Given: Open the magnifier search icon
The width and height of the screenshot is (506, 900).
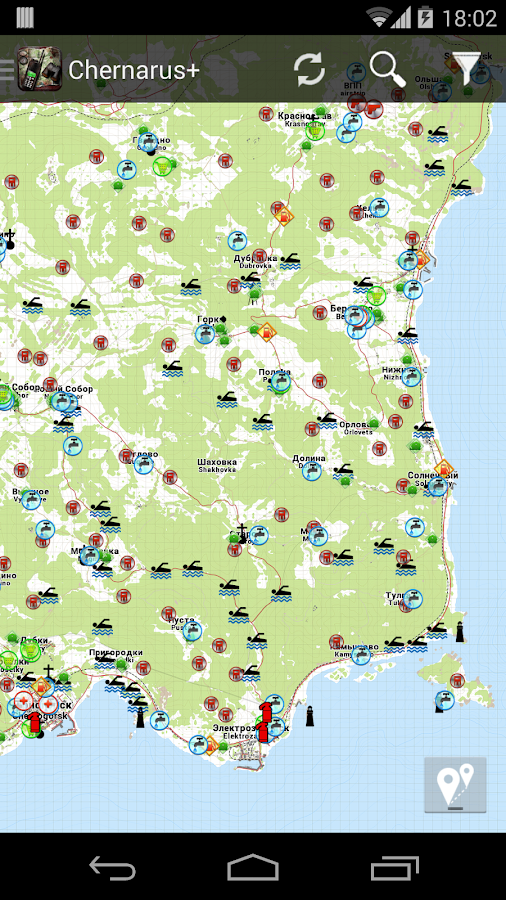Looking at the screenshot, I should 388,69.
